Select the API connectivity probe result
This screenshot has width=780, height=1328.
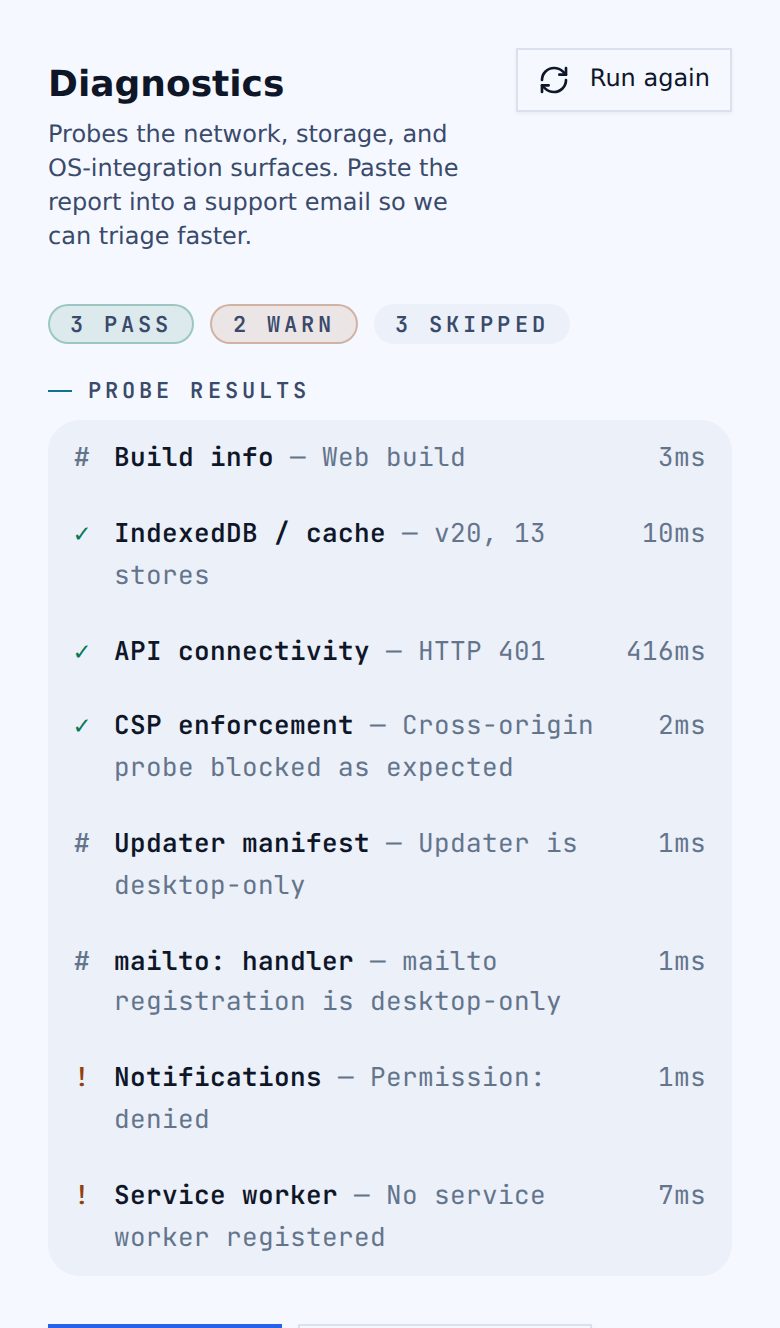[390, 651]
